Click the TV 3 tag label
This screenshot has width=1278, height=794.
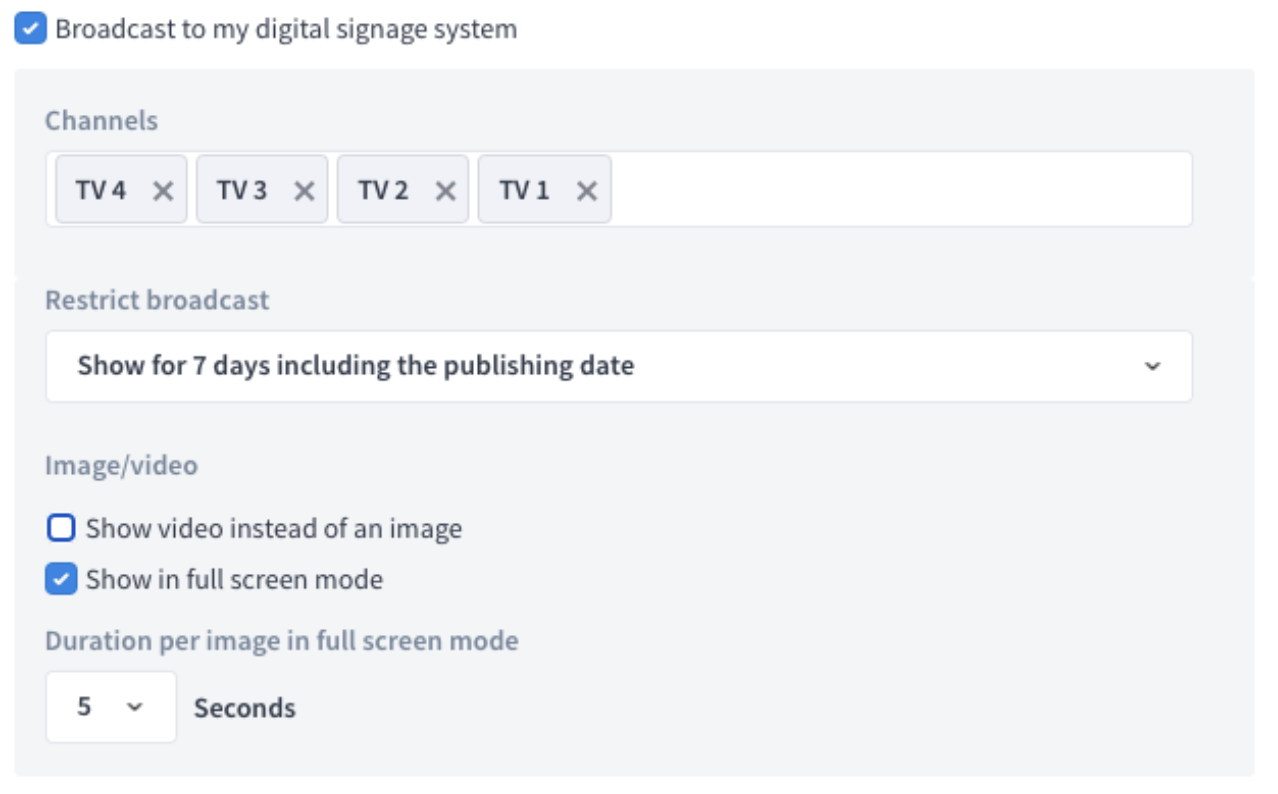coord(242,190)
